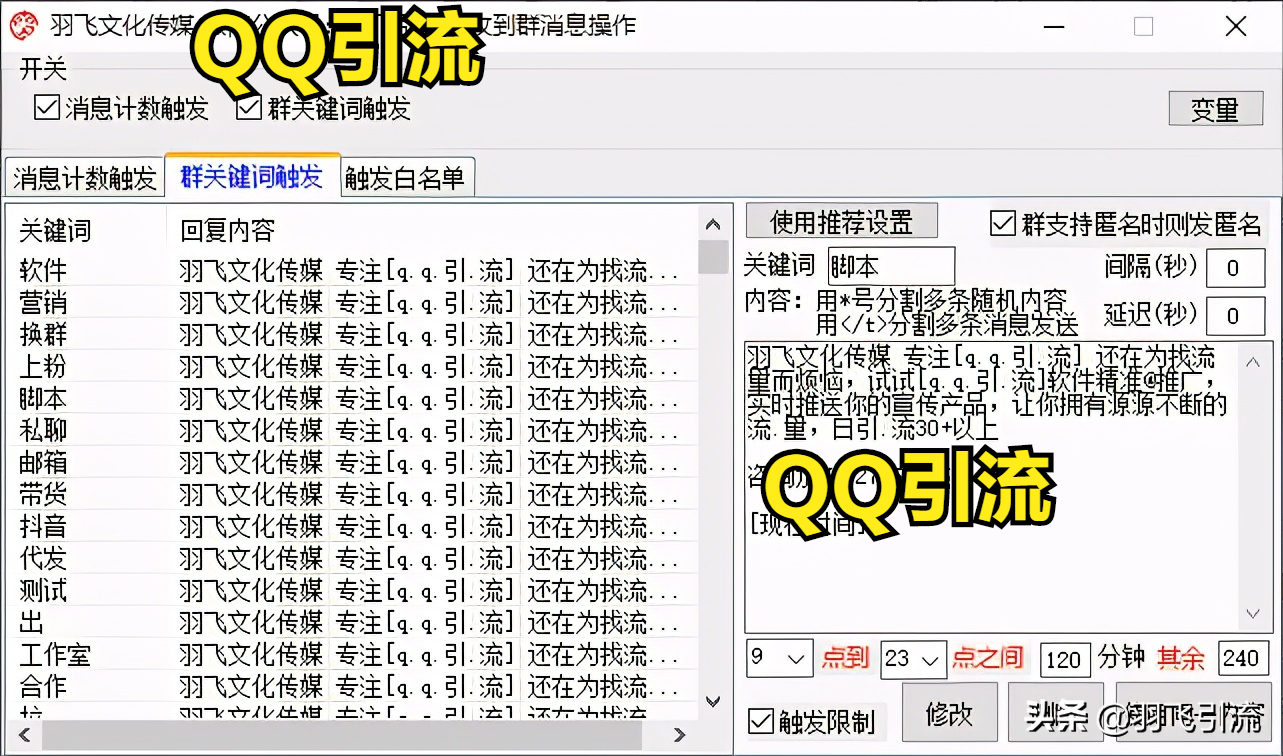The height and width of the screenshot is (756, 1283).
Task: Apply settings with 使用推荐设置 button
Action: pyautogui.click(x=842, y=221)
